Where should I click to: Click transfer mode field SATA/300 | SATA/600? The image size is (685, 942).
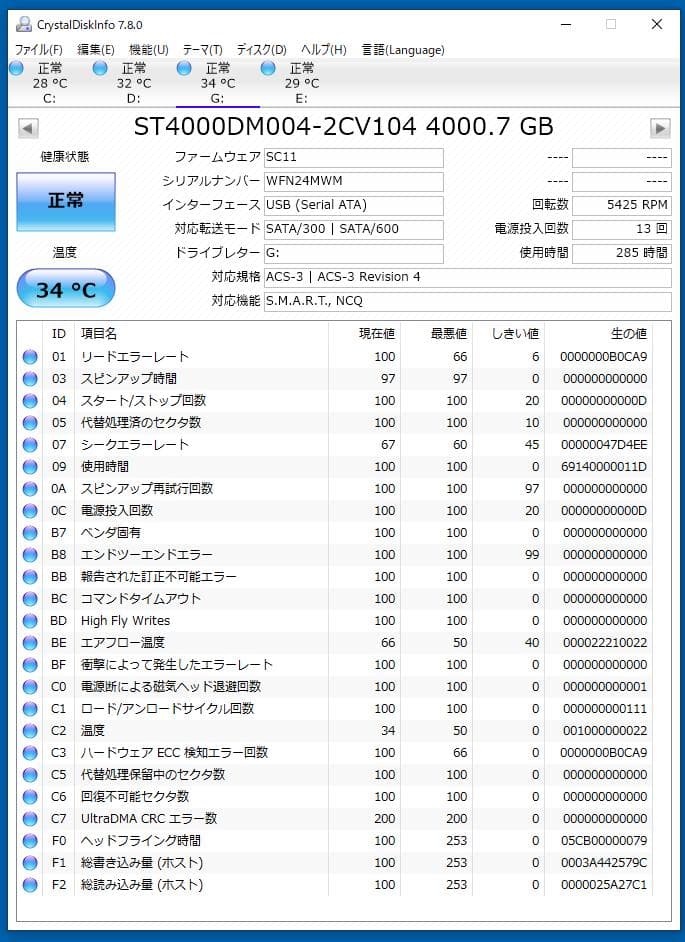(x=354, y=229)
